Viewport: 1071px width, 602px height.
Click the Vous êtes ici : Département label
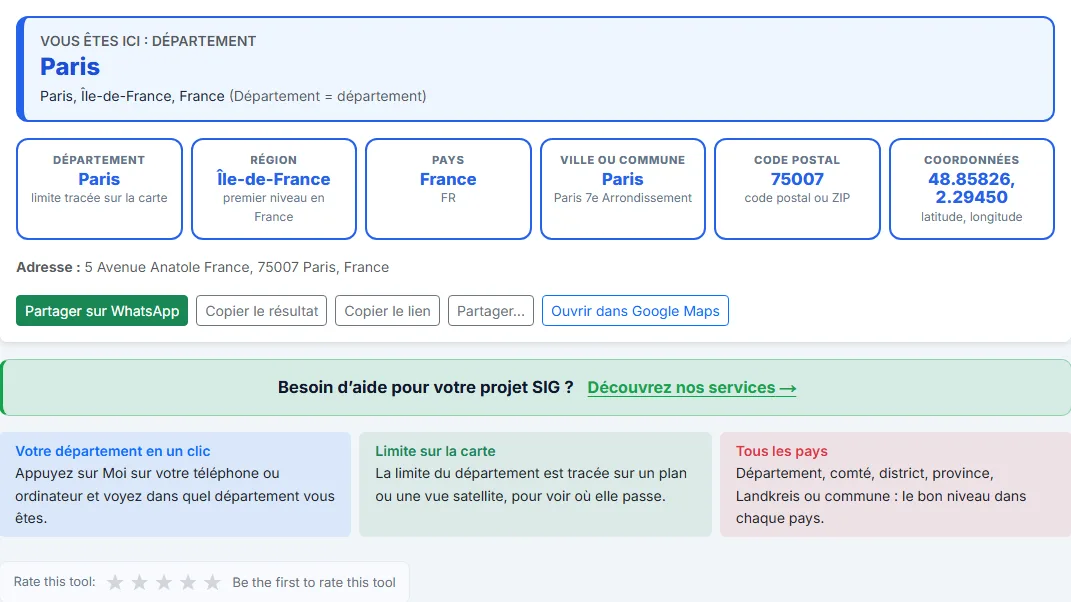148,41
